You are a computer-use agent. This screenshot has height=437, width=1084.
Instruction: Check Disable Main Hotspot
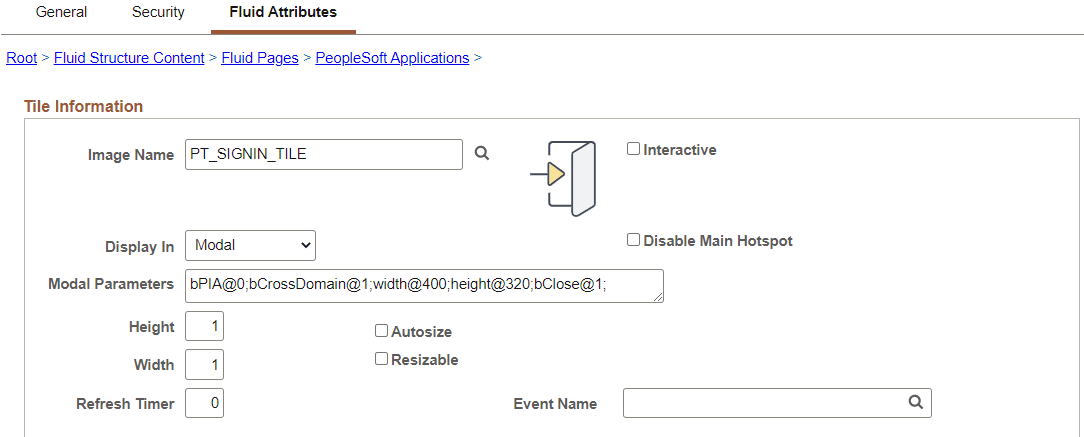click(633, 240)
